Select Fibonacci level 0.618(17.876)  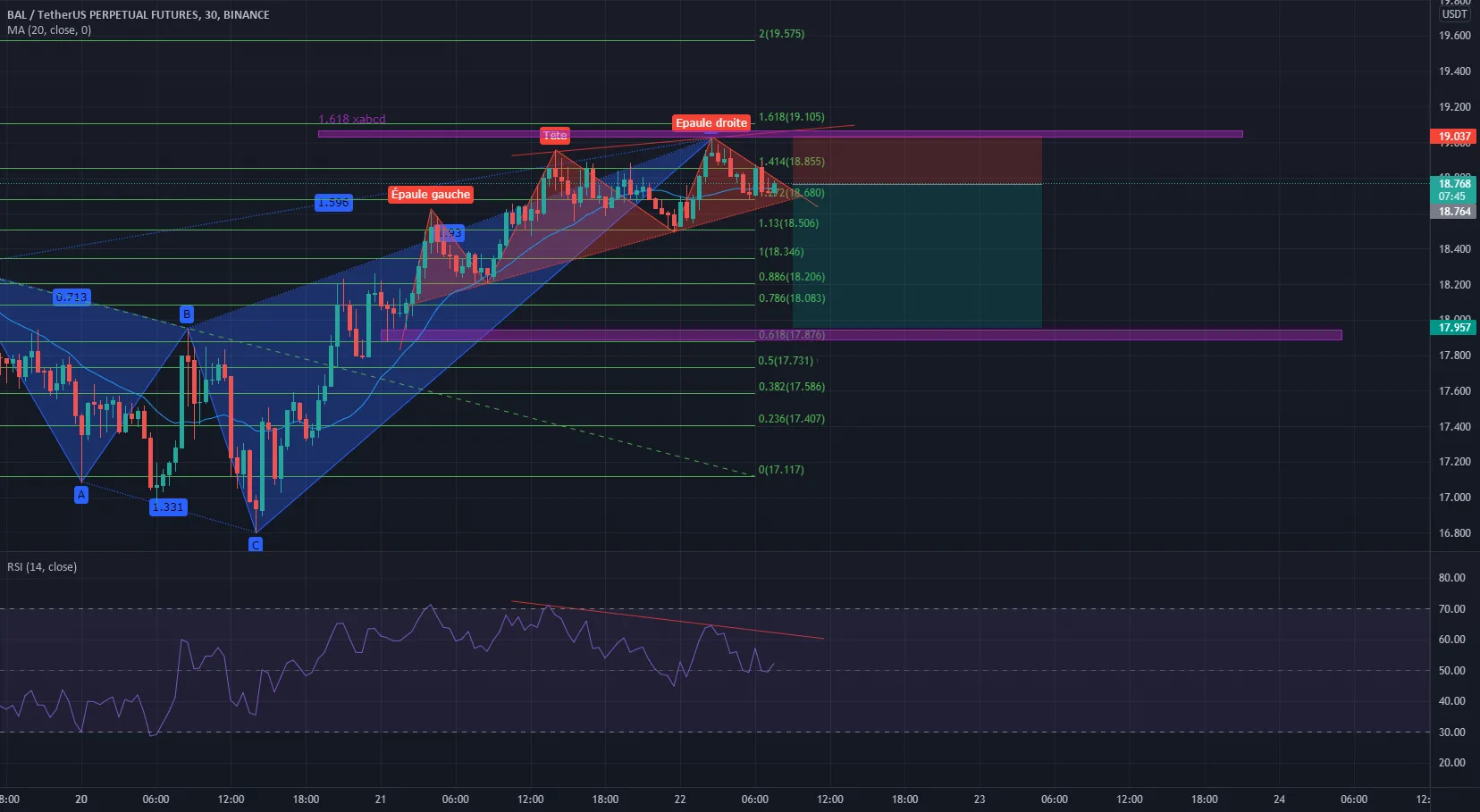coord(792,335)
